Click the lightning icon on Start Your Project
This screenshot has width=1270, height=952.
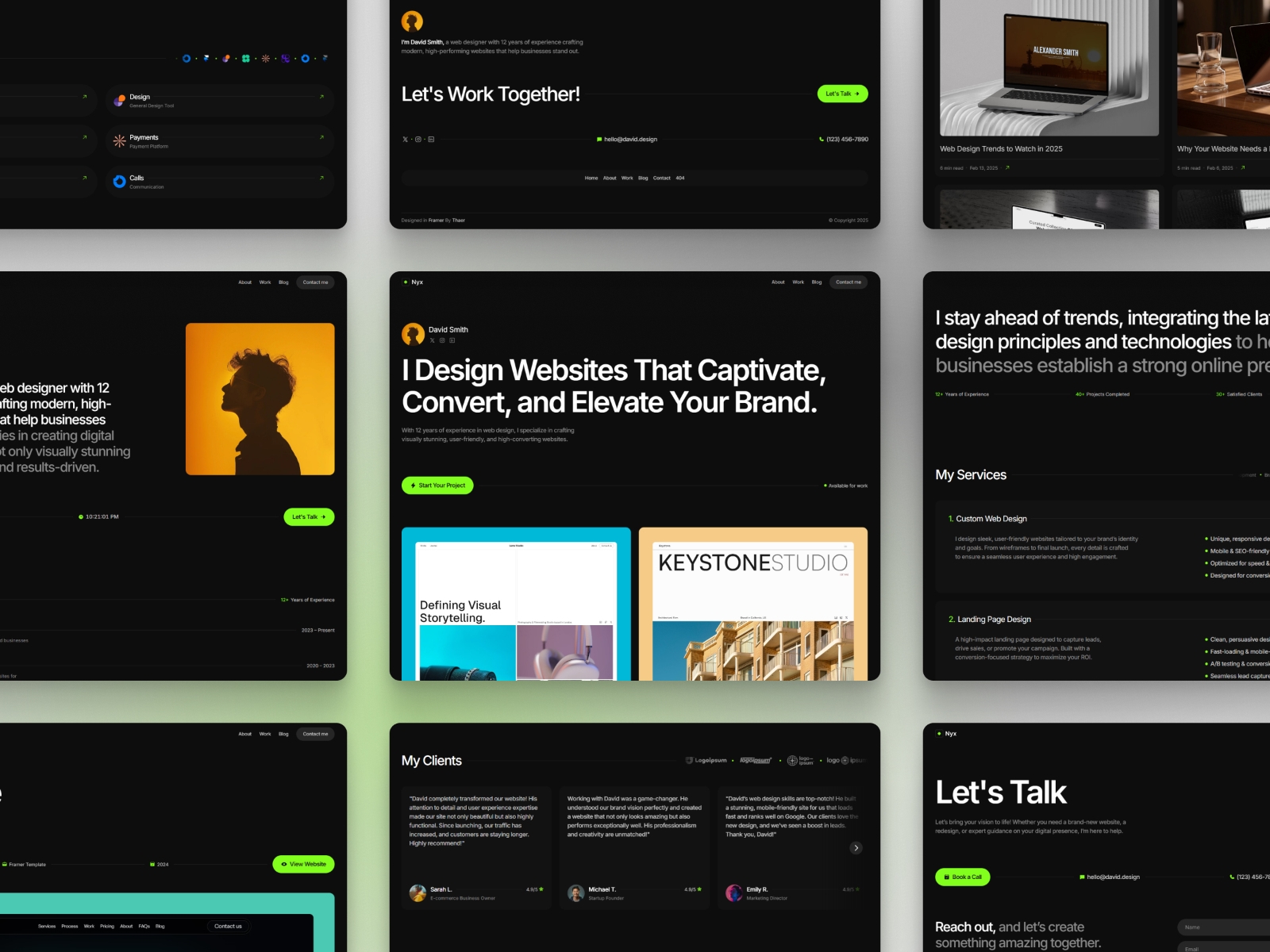[x=414, y=486]
